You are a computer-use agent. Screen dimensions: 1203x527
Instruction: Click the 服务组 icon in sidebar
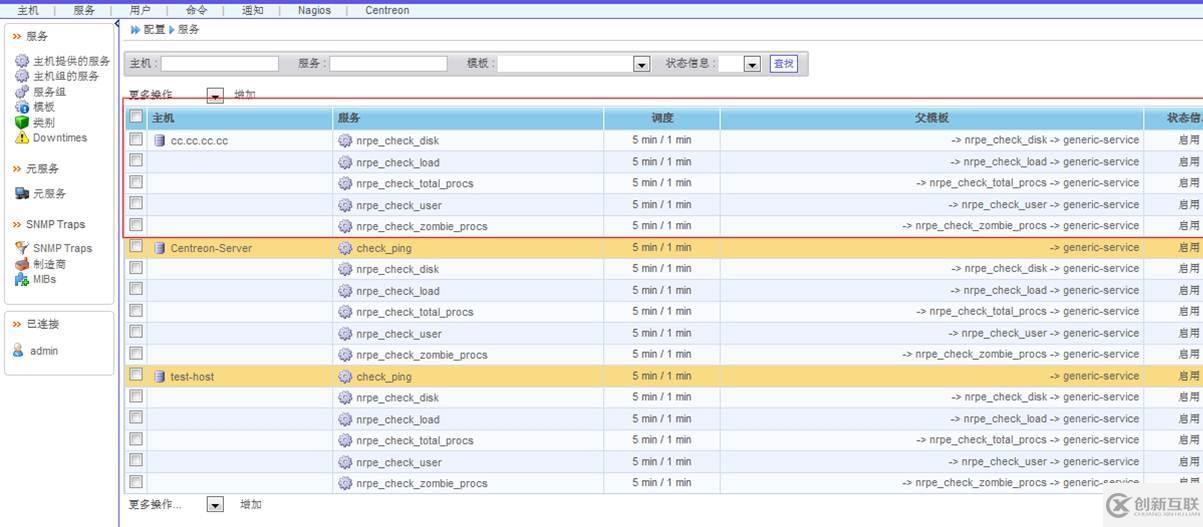click(22, 91)
